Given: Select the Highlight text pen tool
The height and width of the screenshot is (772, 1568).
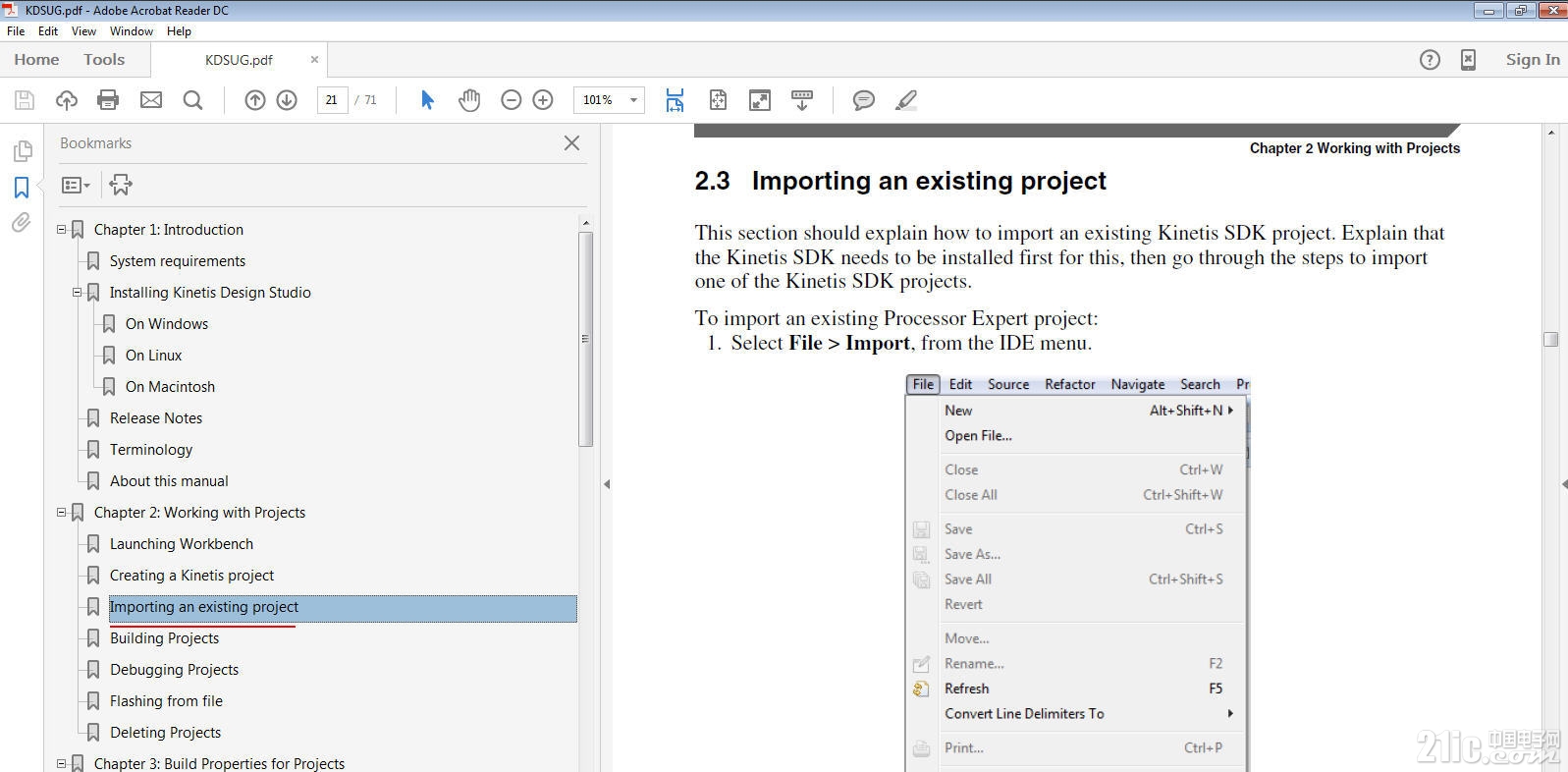Looking at the screenshot, I should tap(906, 100).
